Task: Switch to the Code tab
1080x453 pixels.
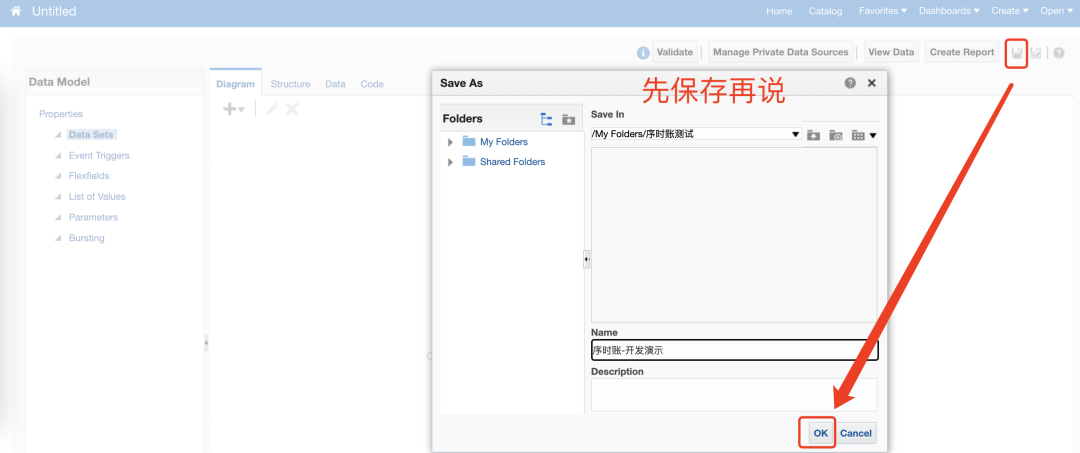Action: coord(372,84)
